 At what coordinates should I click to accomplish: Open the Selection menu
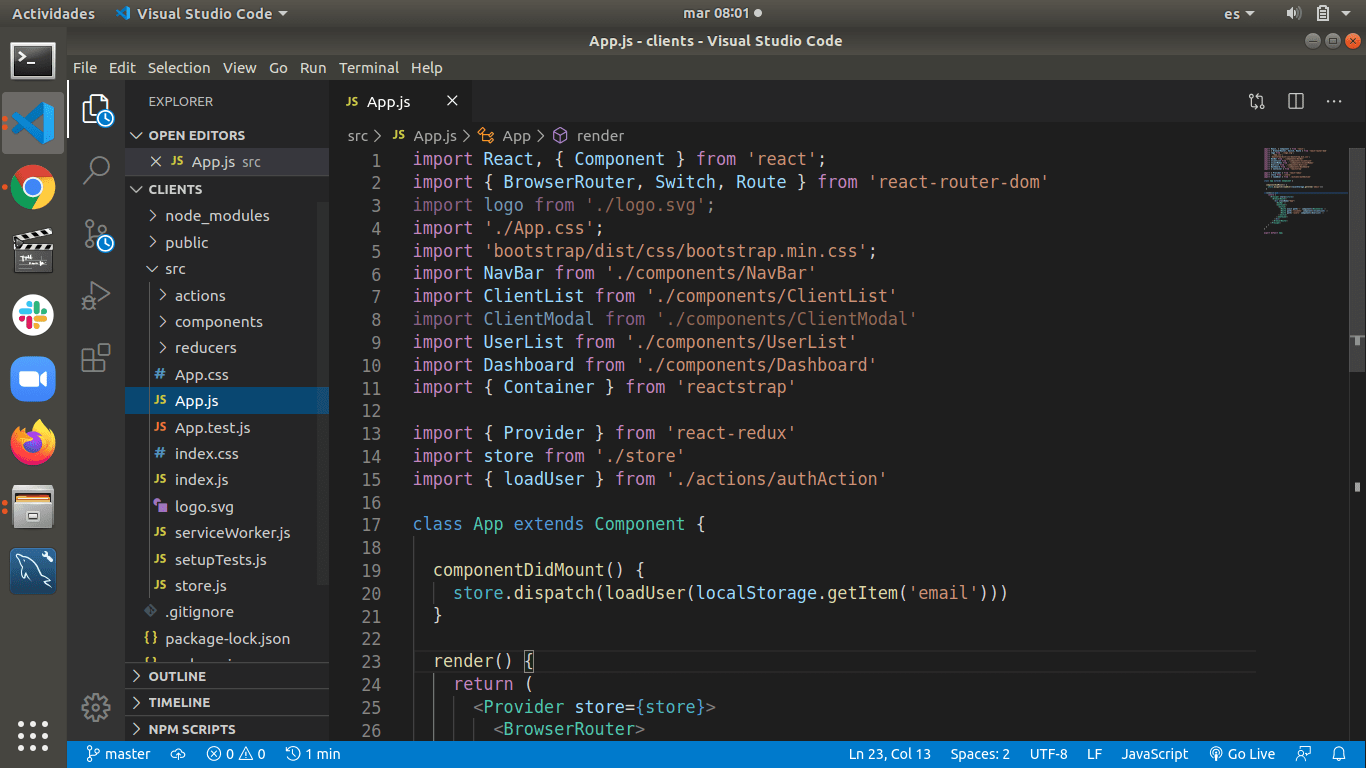(179, 68)
